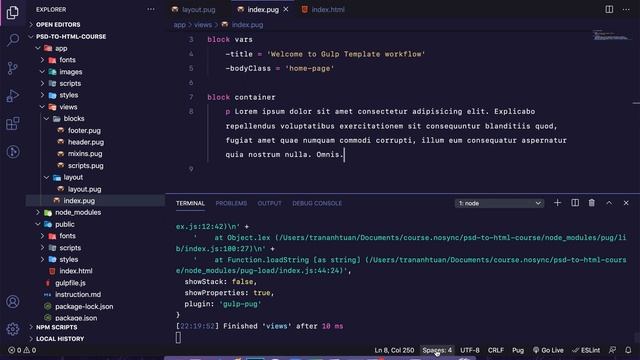Switch to layout.pug tab

tap(198, 9)
